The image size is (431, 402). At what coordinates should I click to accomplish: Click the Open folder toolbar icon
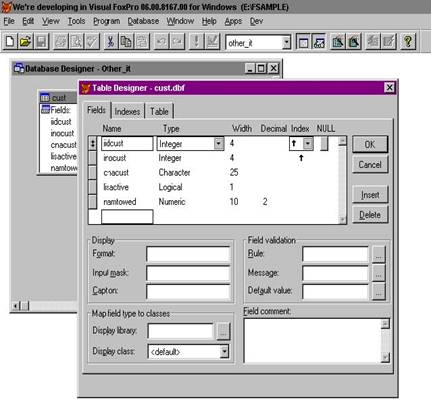(25, 42)
